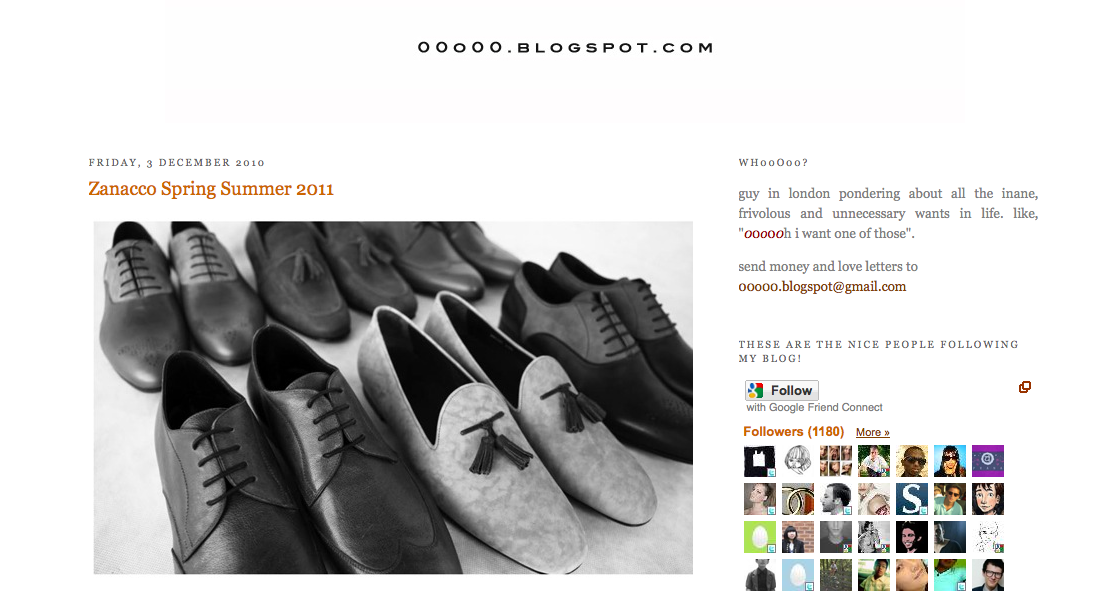Open the pop-out gadget icon beside Follow

1025,387
